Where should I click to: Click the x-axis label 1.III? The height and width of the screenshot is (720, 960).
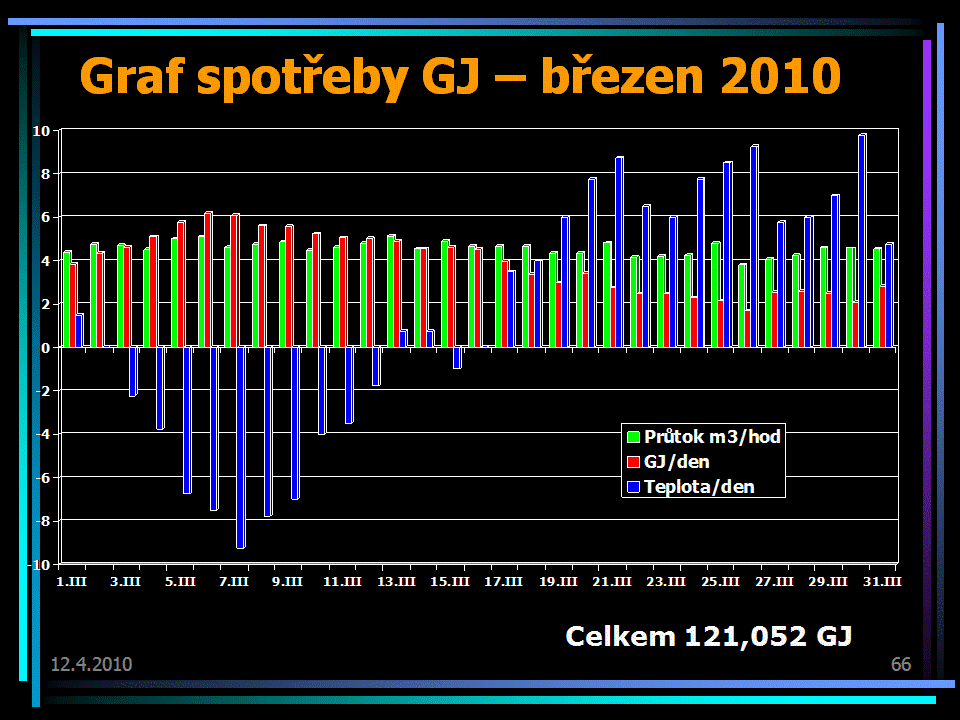[71, 581]
